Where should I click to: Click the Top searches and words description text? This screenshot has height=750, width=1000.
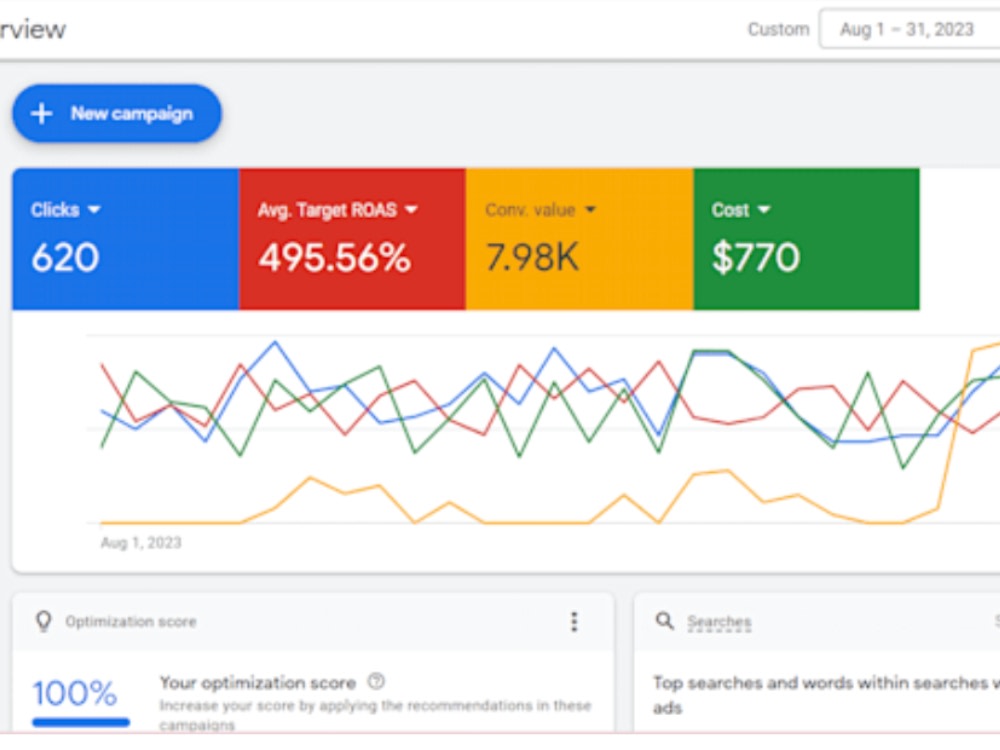[827, 695]
